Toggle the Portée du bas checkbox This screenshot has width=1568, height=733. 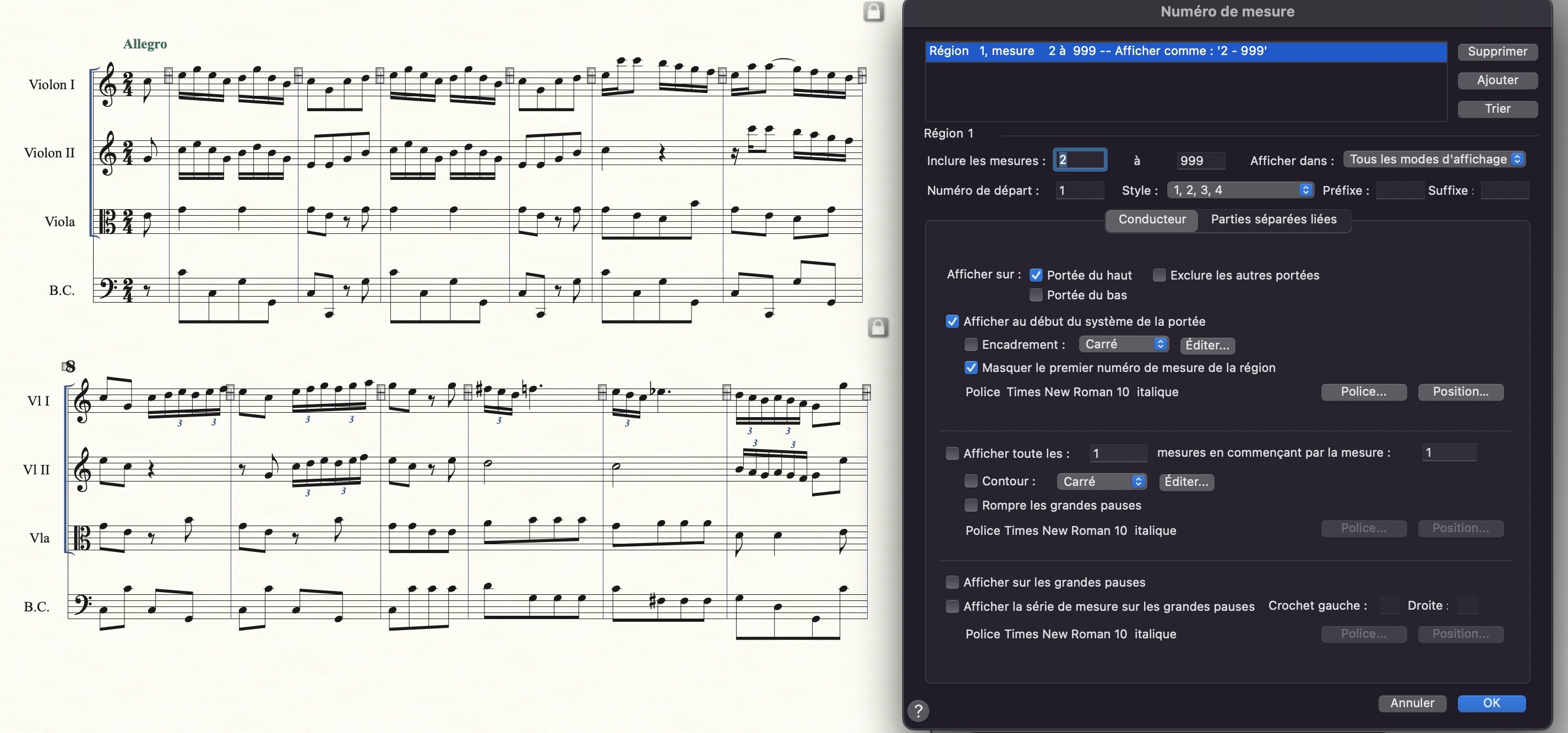tap(1036, 295)
